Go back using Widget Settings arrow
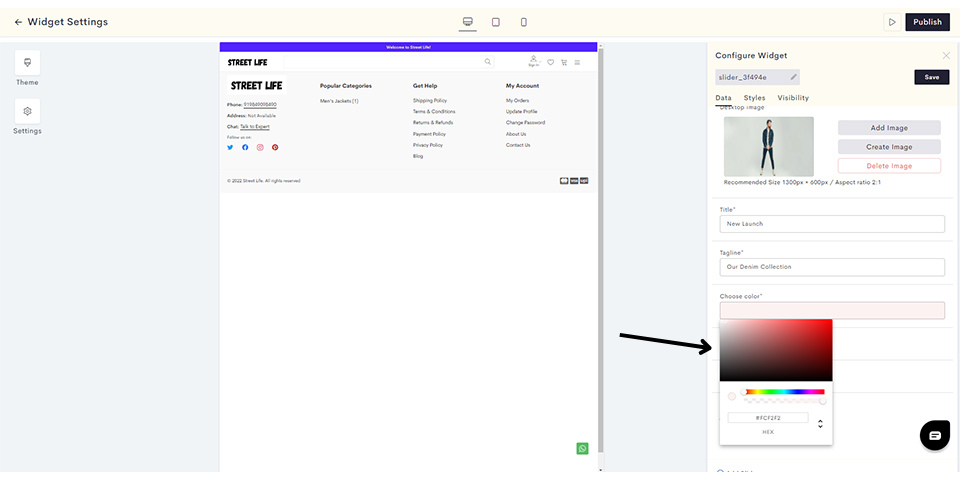The width and height of the screenshot is (960, 480). (18, 22)
